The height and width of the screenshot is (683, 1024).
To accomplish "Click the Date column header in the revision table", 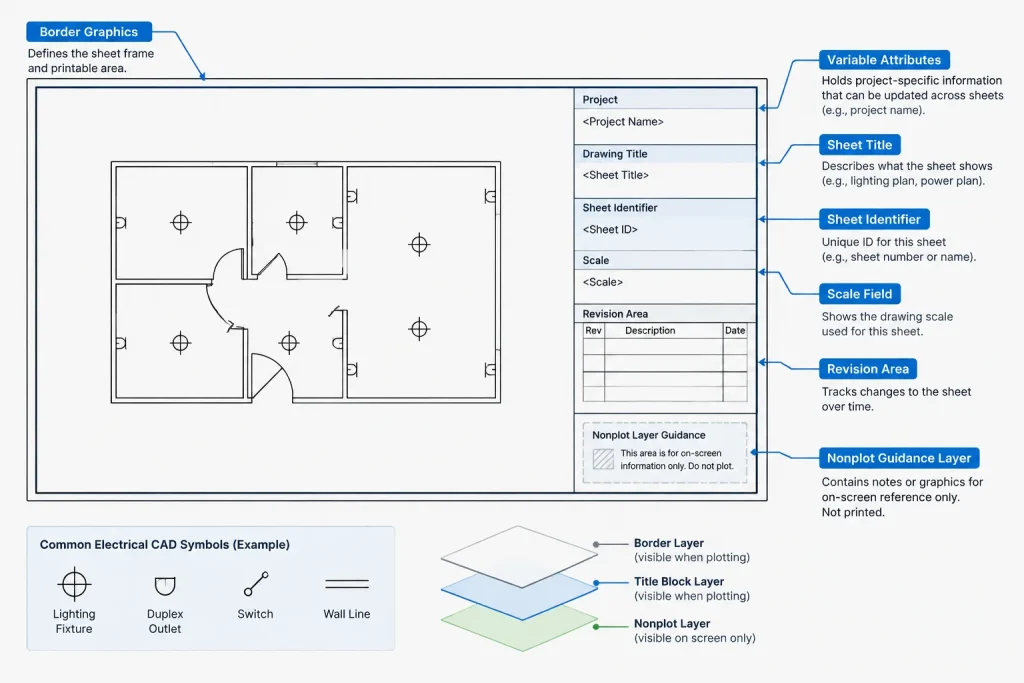I will pos(735,330).
